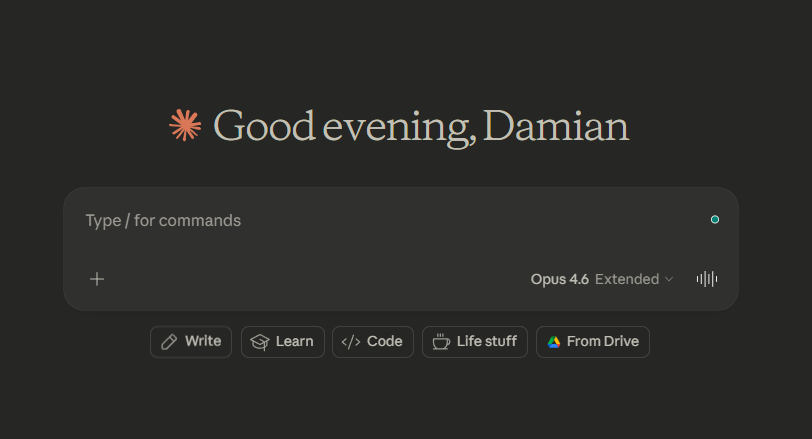Click the teal status dot
Screen dimensions: 812x439
715,220
